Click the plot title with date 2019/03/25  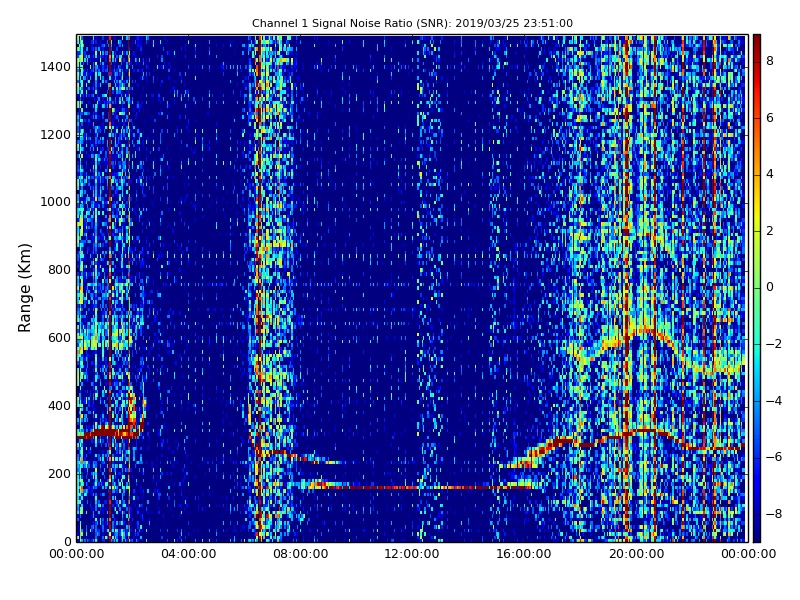(x=412, y=23)
